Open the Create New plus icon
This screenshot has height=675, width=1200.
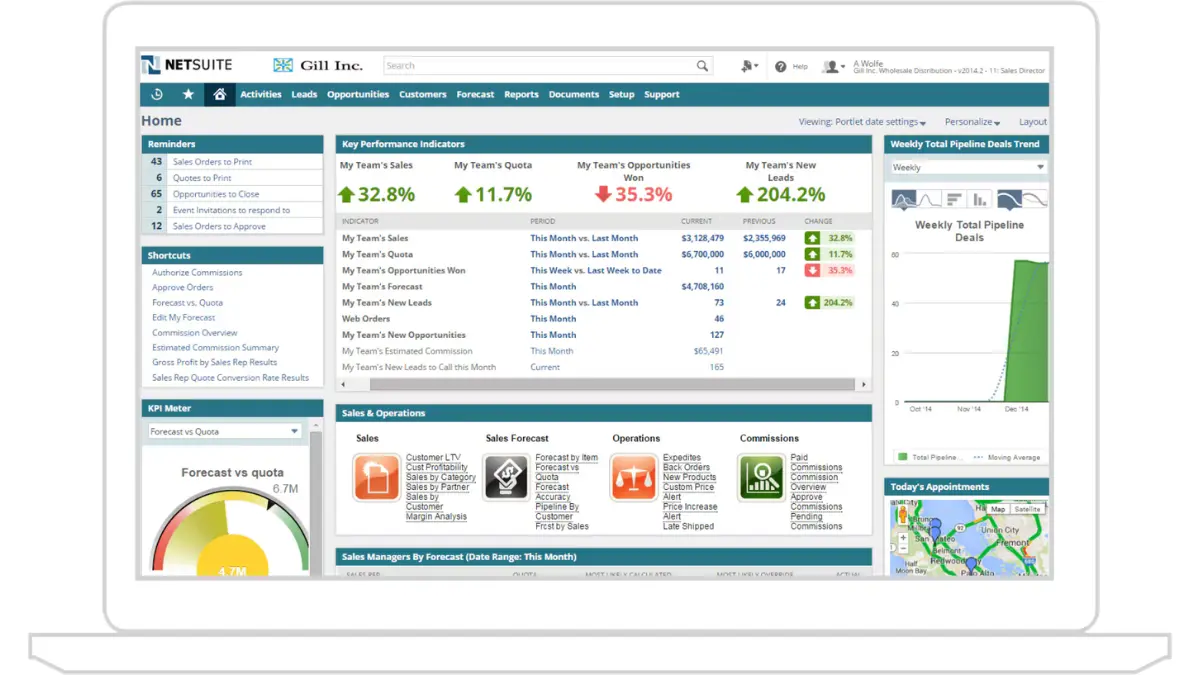[x=747, y=66]
